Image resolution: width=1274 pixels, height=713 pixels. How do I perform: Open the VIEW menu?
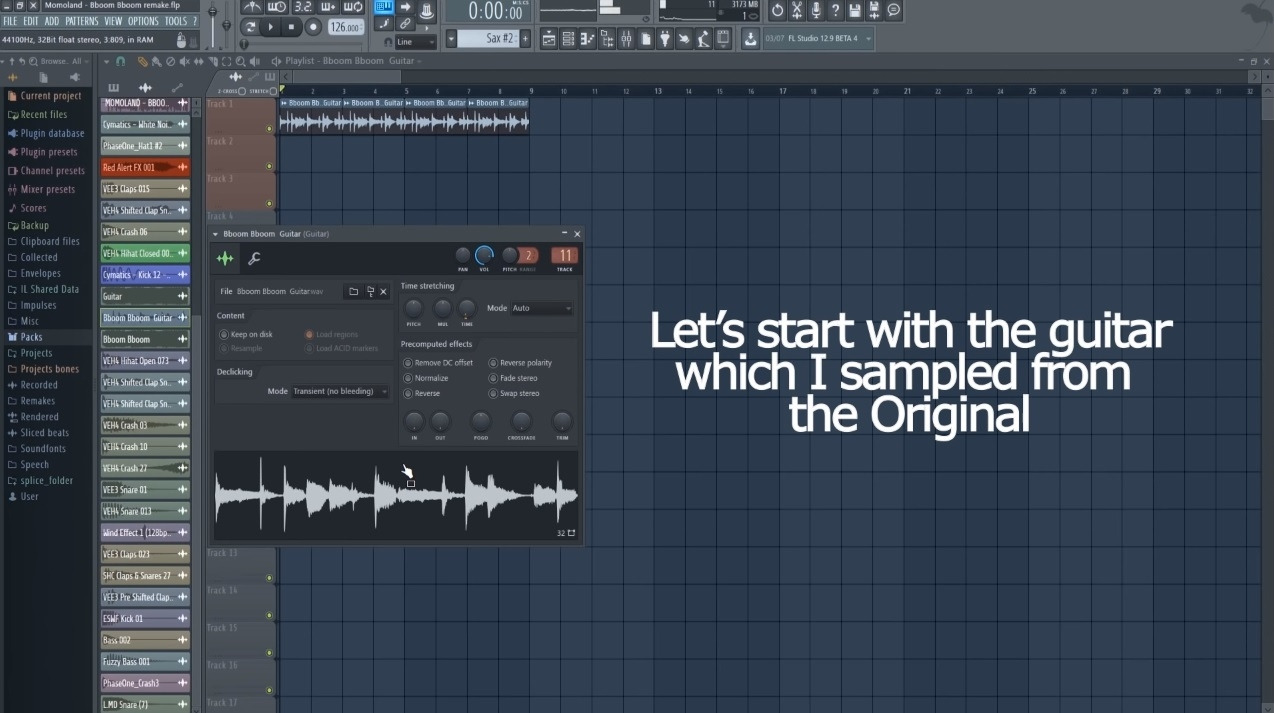(113, 21)
